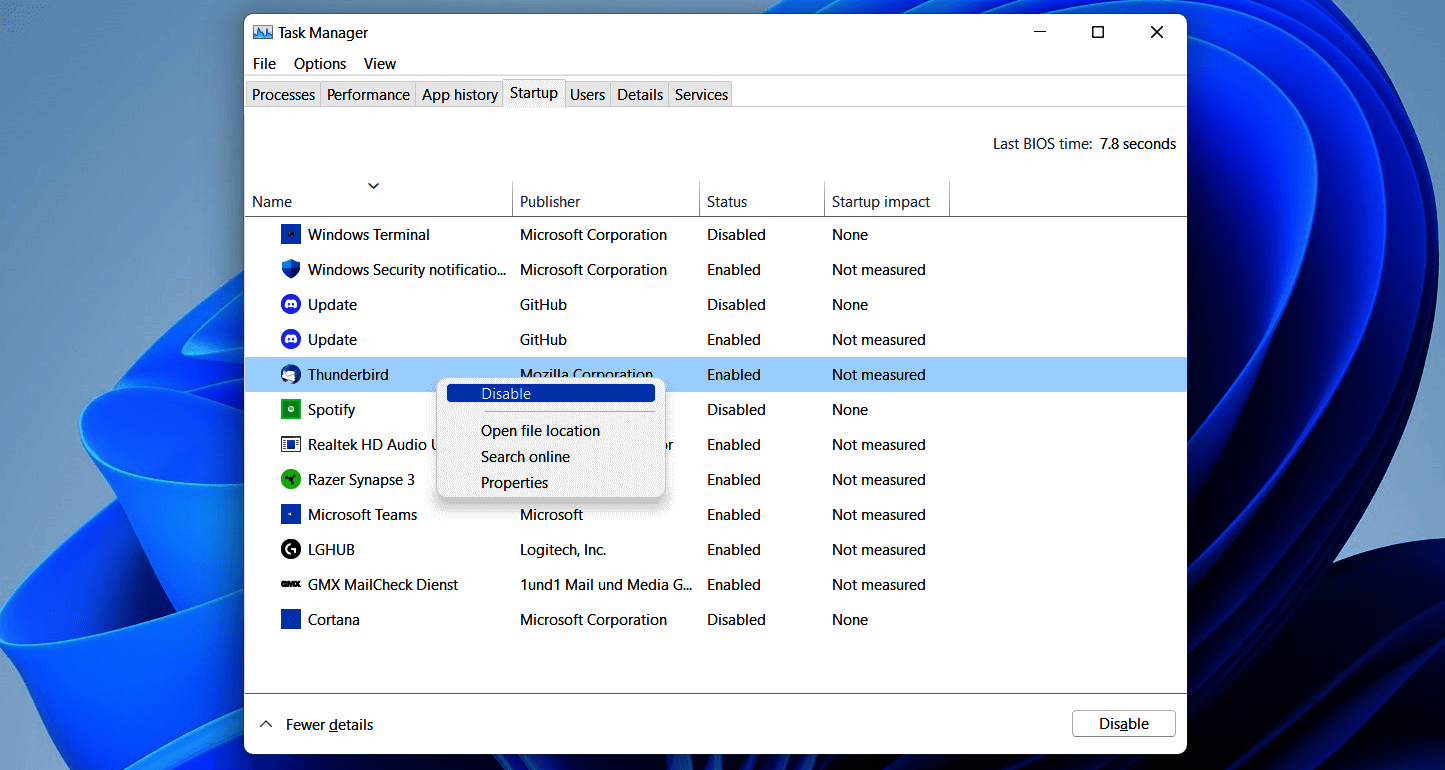The width and height of the screenshot is (1445, 770).
Task: Click the Windows Security notification icon
Action: click(289, 269)
